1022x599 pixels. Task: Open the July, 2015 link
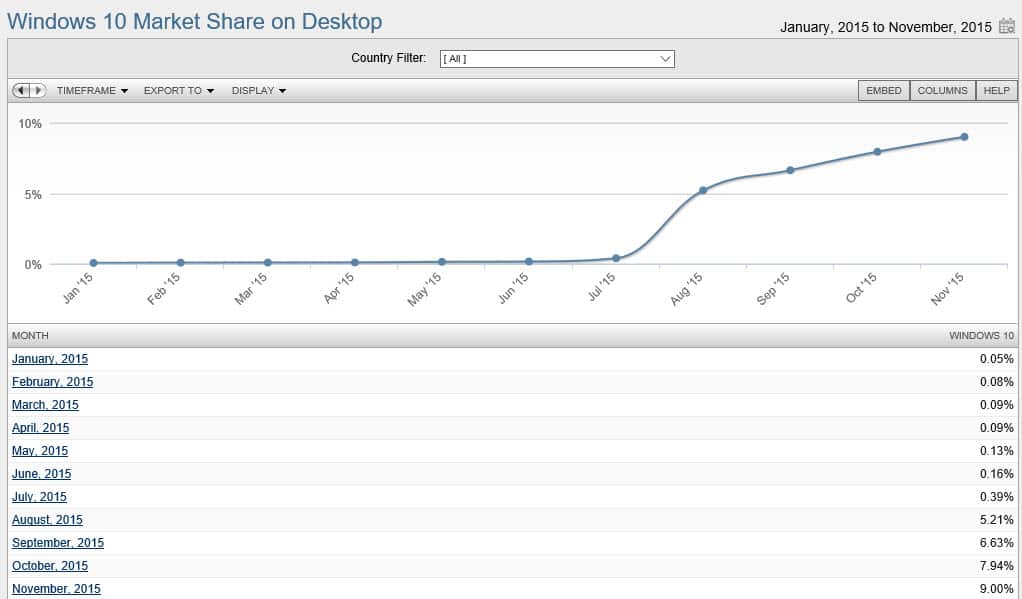click(x=39, y=497)
